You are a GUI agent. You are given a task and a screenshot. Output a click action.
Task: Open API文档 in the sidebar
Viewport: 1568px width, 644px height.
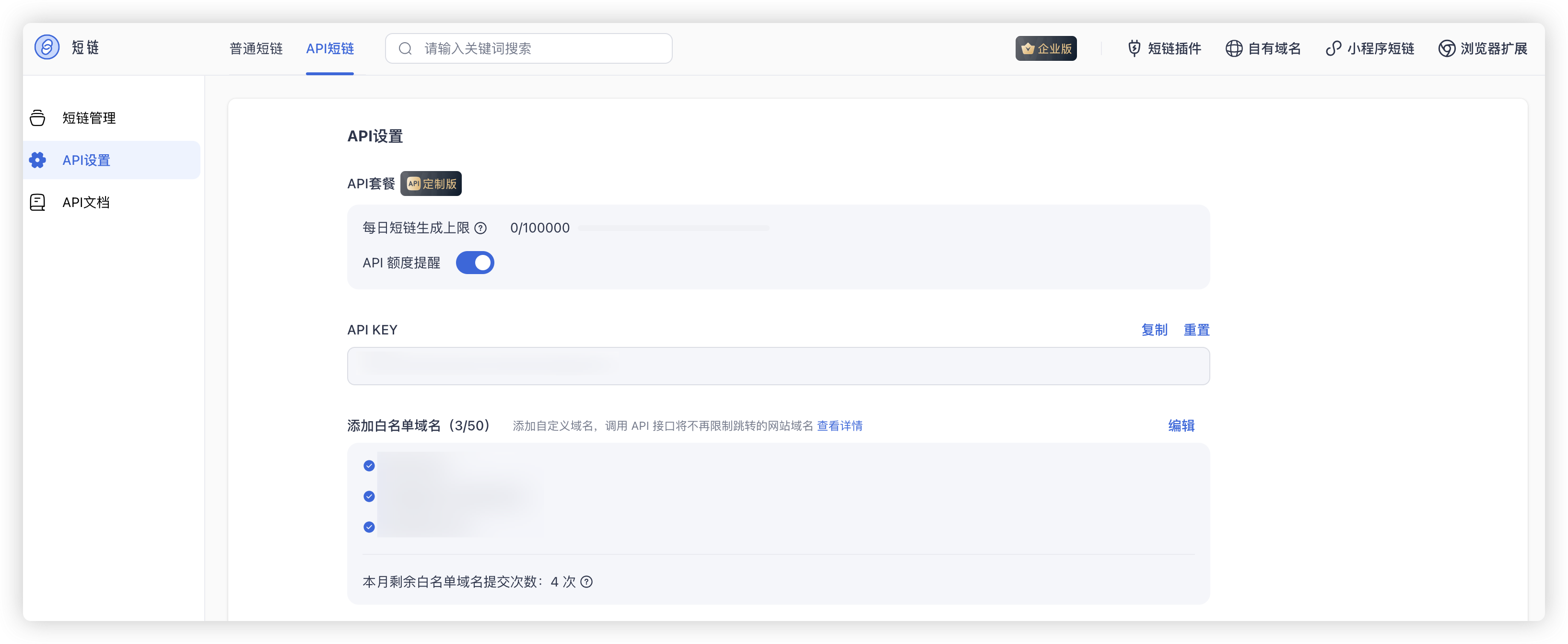pyautogui.click(x=111, y=203)
